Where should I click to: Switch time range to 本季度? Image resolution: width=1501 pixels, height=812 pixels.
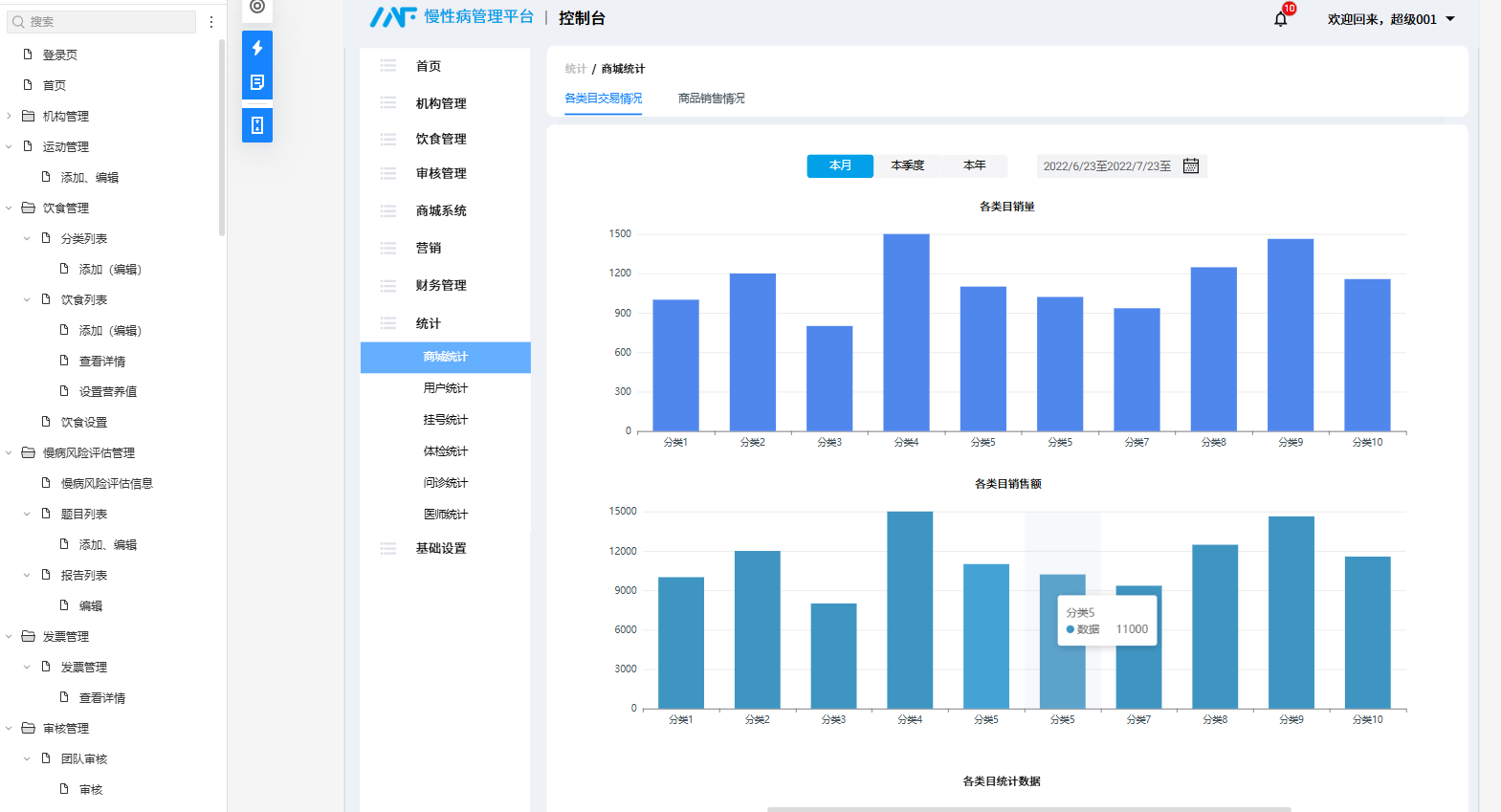(907, 165)
